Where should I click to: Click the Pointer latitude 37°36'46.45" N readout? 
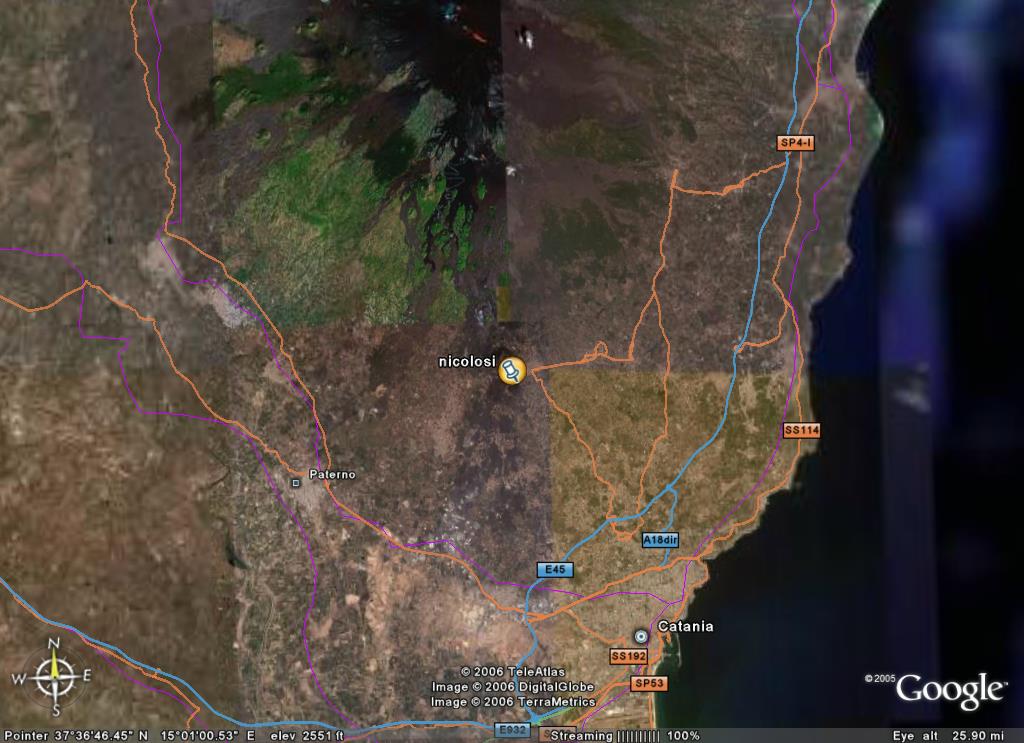[x=76, y=736]
